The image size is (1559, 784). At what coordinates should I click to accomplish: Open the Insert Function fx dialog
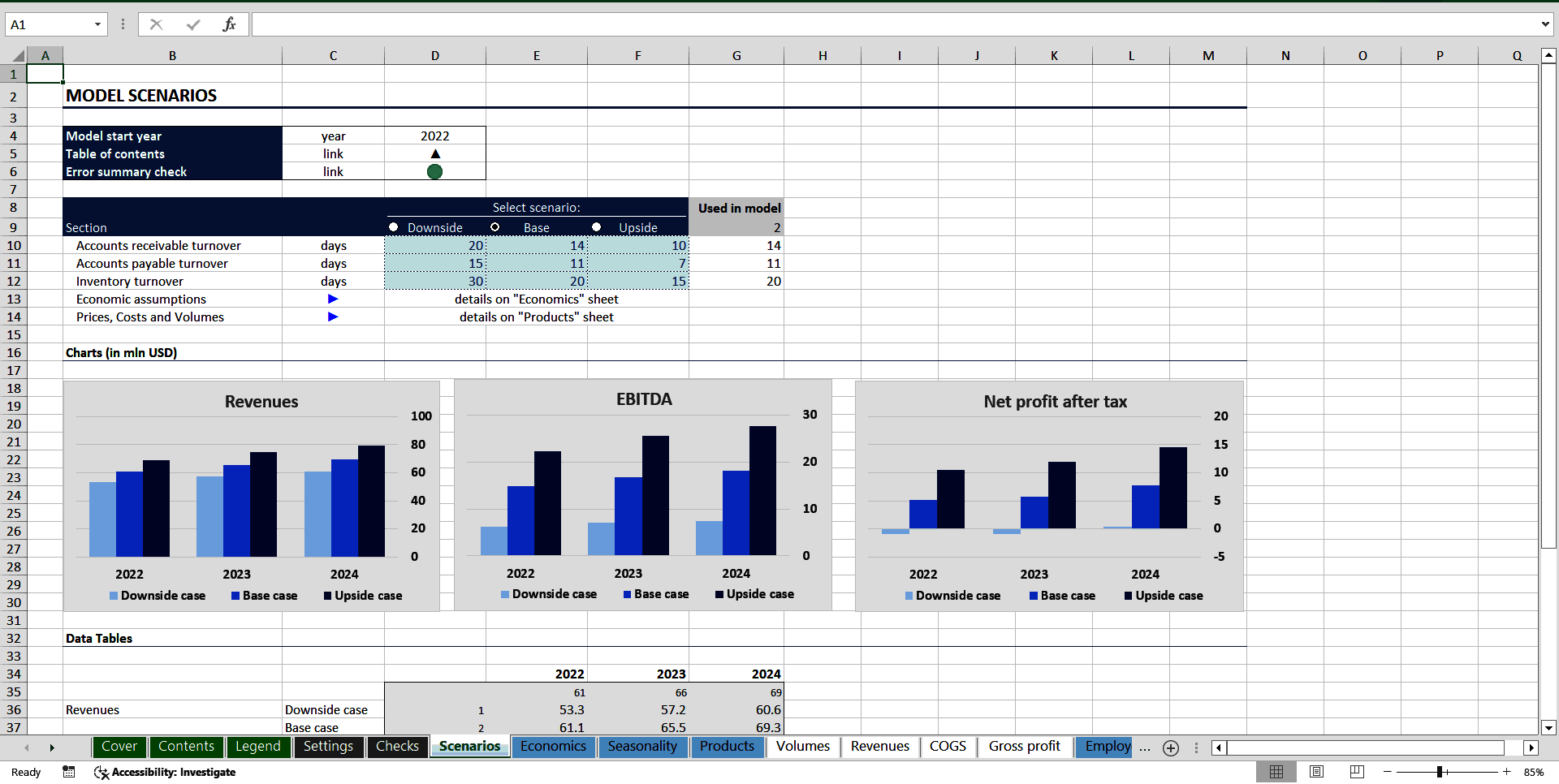(229, 24)
